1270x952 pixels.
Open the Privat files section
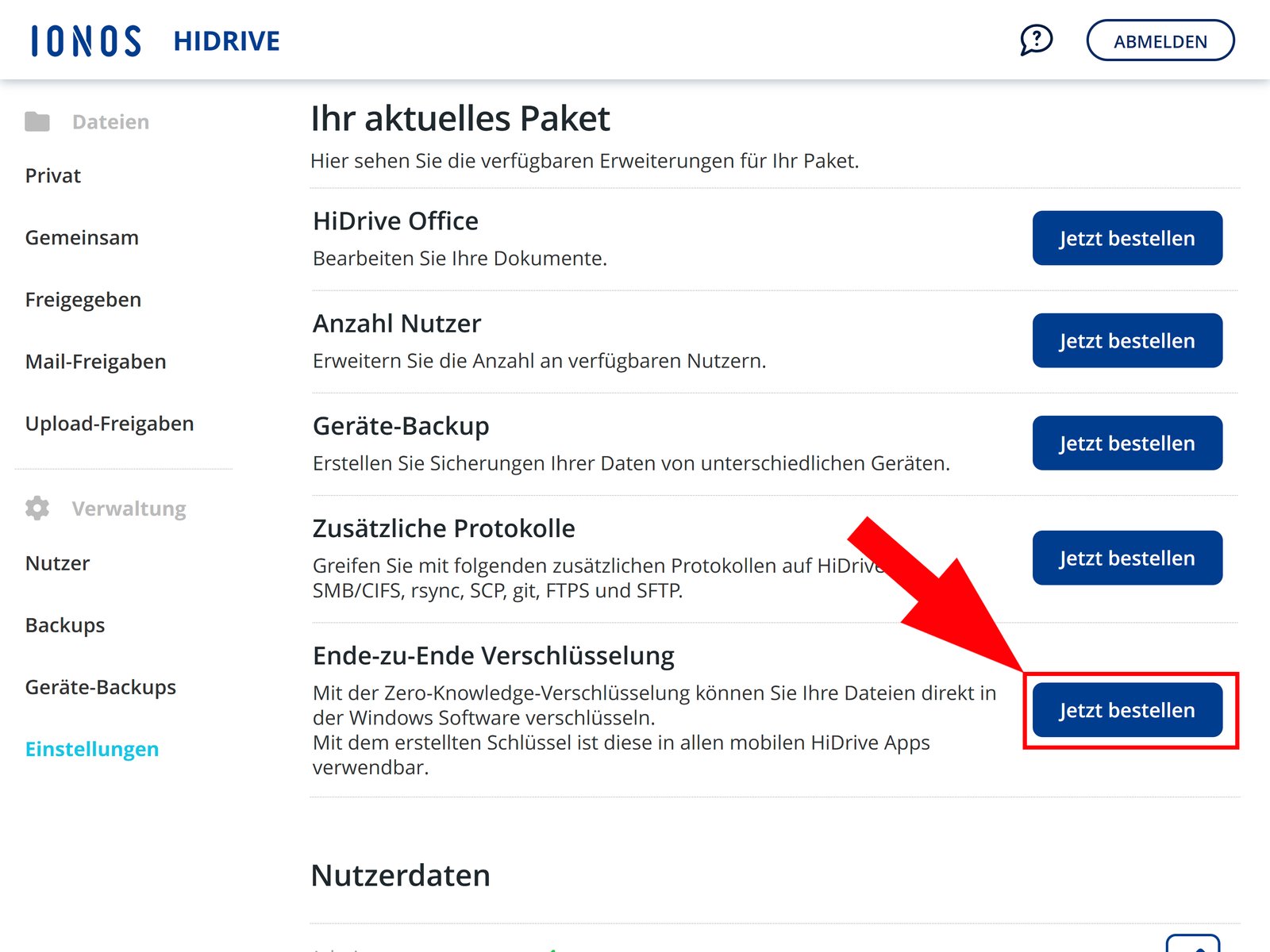coord(52,175)
